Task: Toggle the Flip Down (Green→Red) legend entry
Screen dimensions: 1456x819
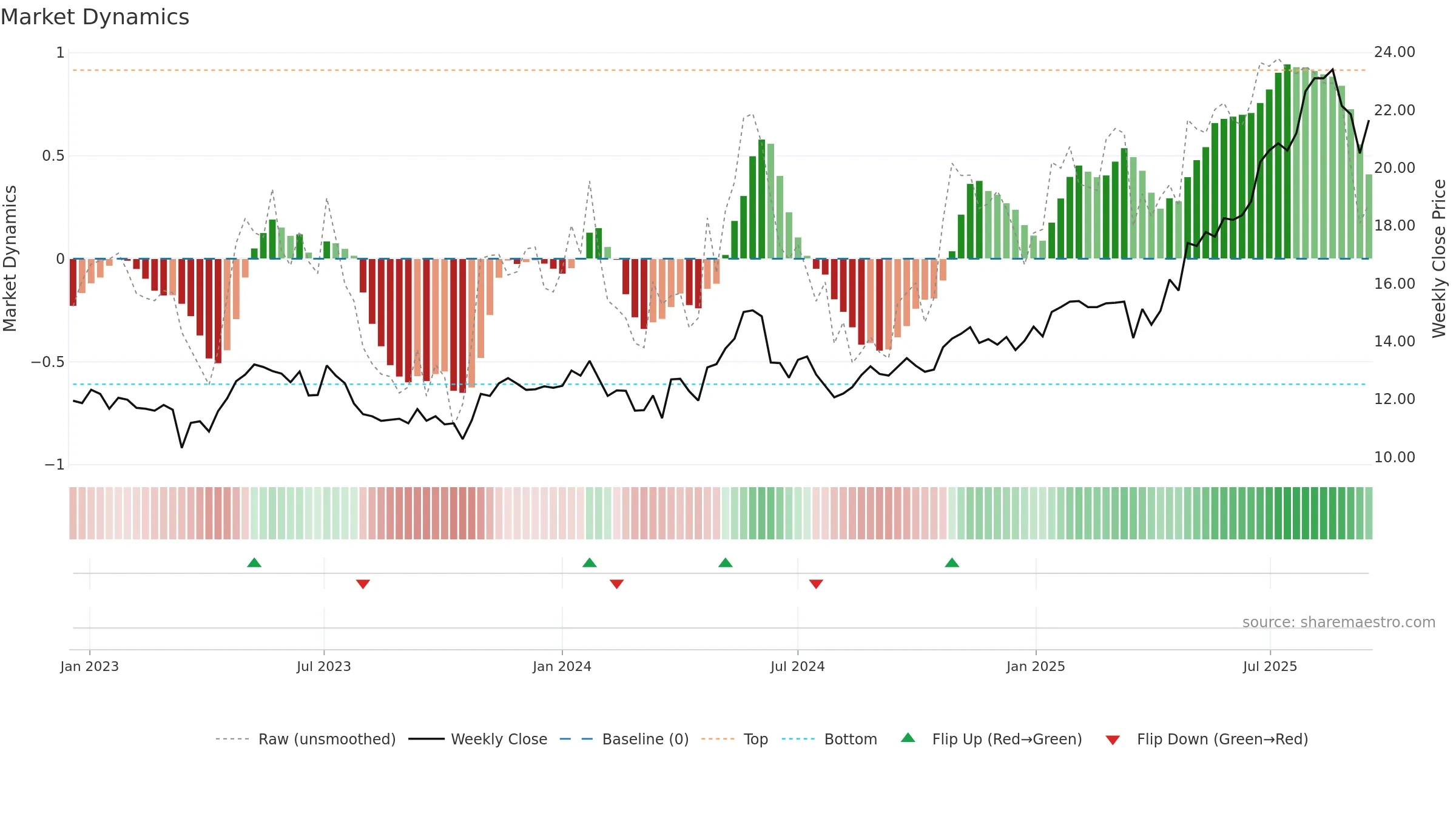Action: point(1206,739)
